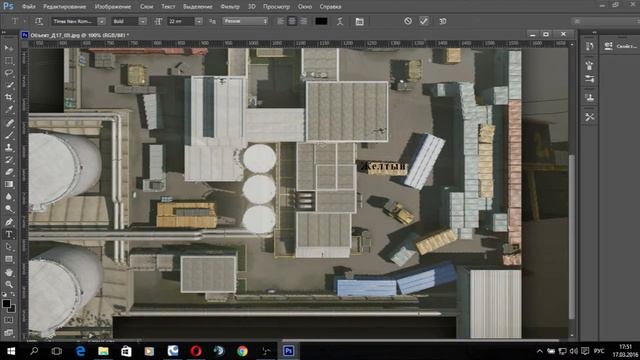640x360 pixels.
Task: Select the Blur tool
Action: tap(9, 197)
